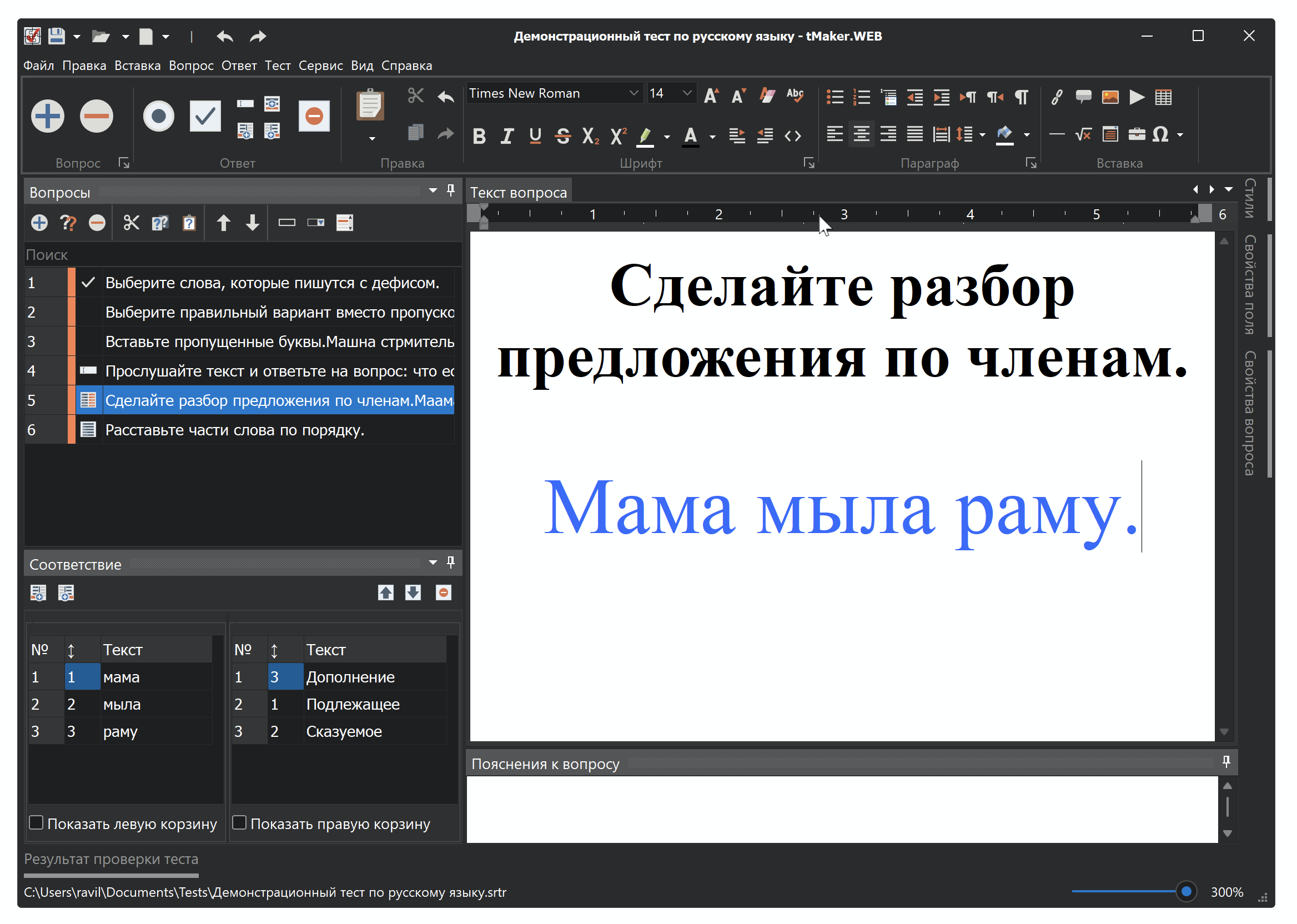Click move question down arrow in Вопросы panel

point(253,223)
